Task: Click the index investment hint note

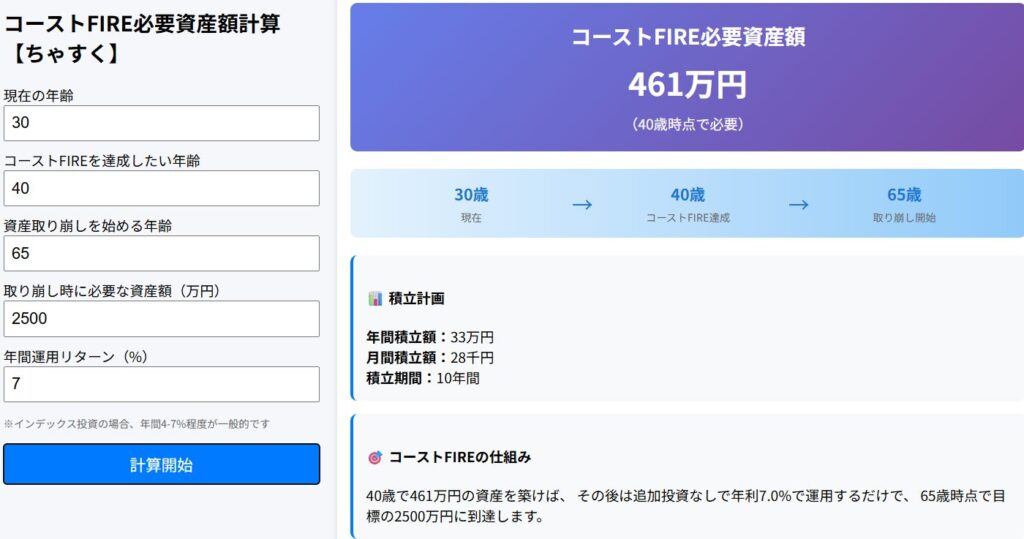Action: pyautogui.click(x=136, y=424)
